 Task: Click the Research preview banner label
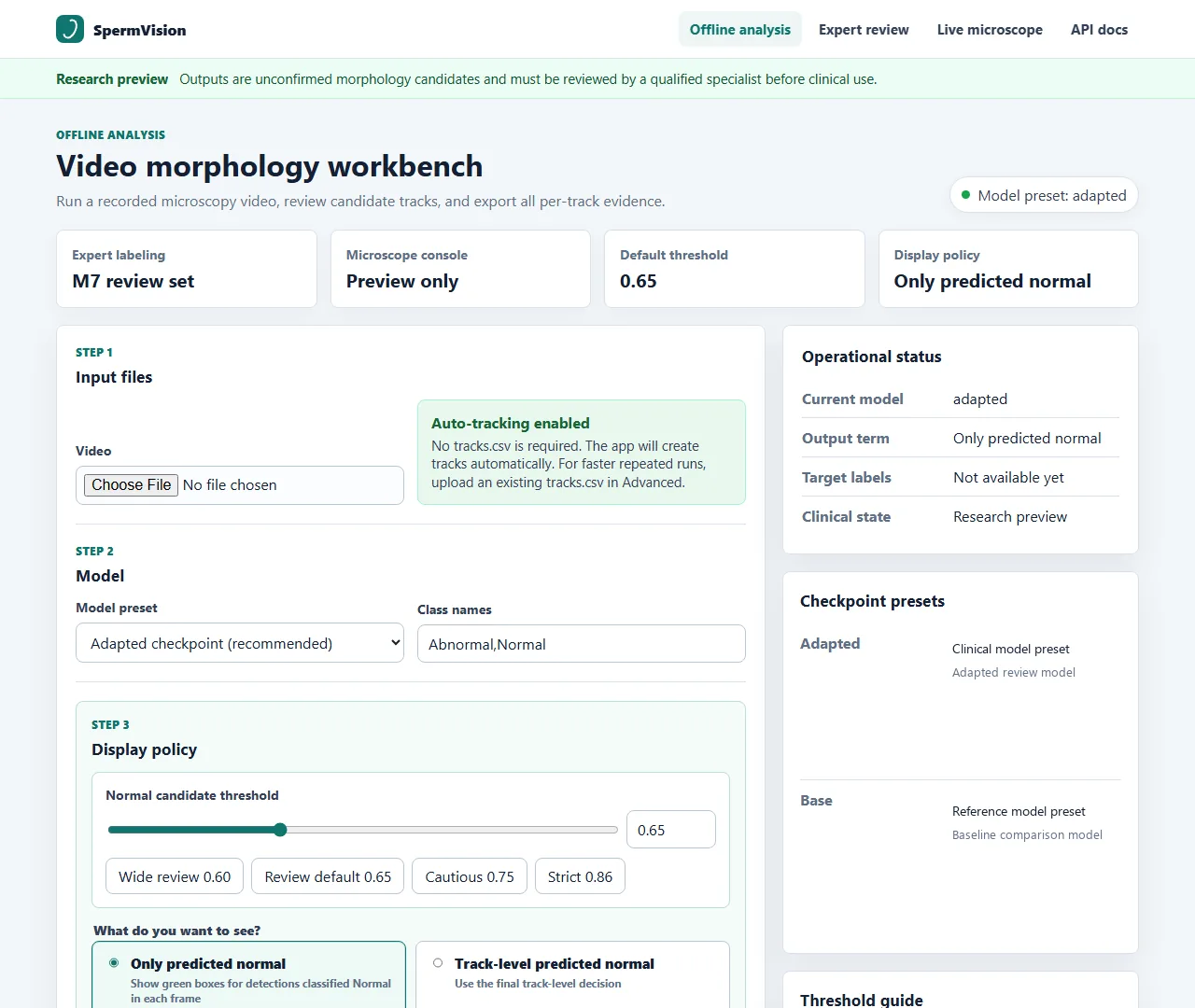tap(112, 79)
